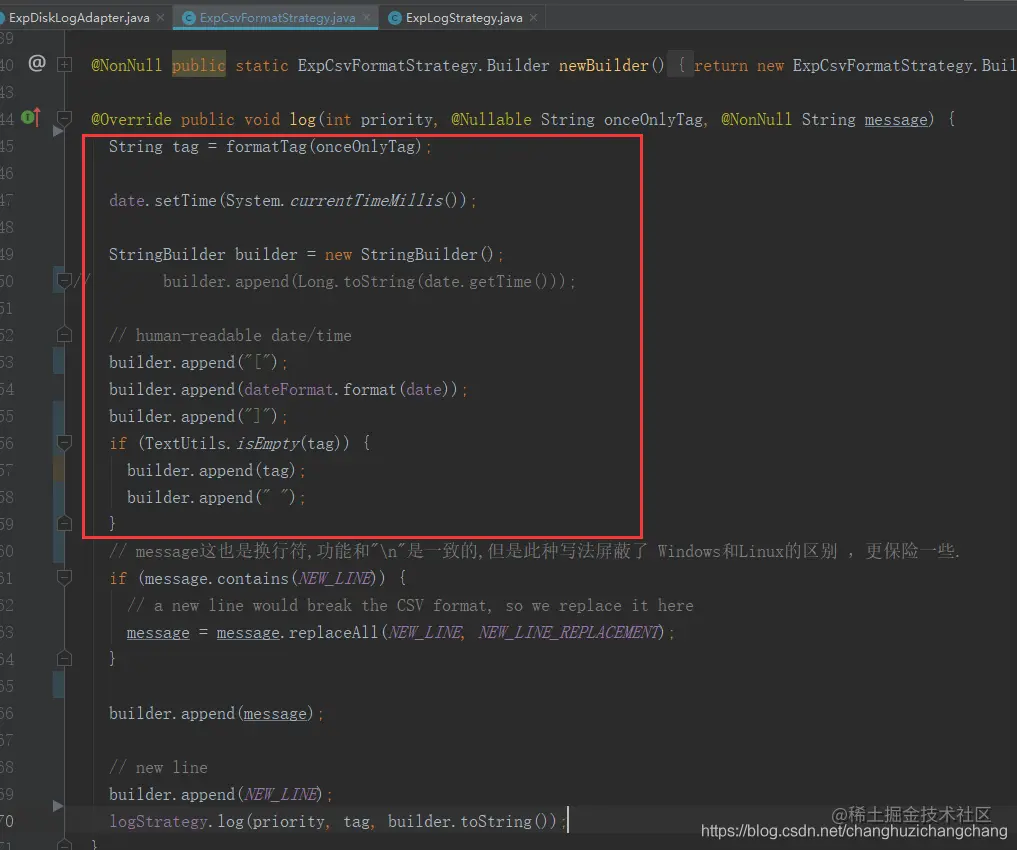Screen dimensions: 1017x850
Task: Click the class icon on ExpCsvFormatStrategy.java tab
Action: (189, 18)
